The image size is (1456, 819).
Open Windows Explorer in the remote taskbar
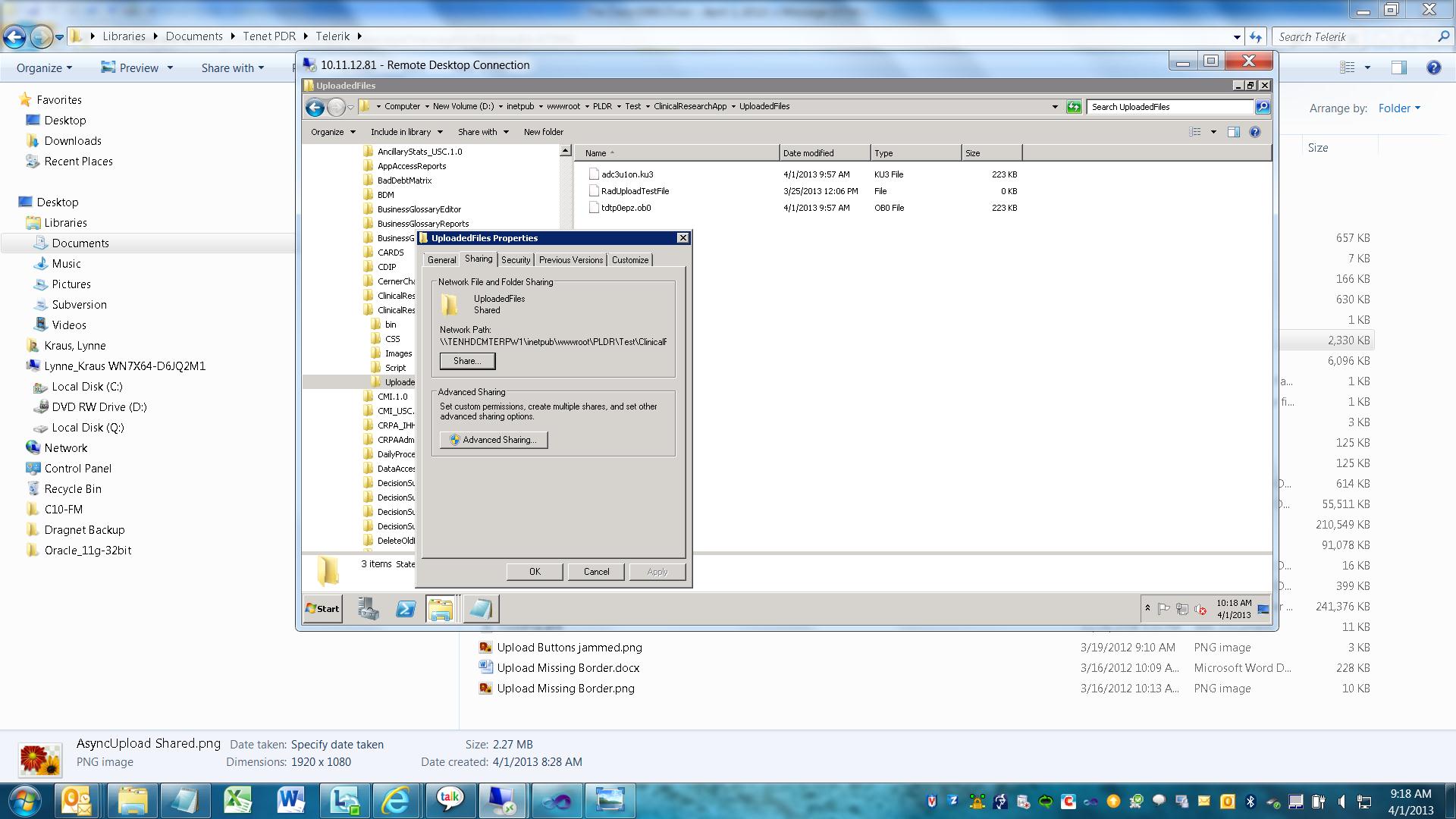click(x=441, y=609)
